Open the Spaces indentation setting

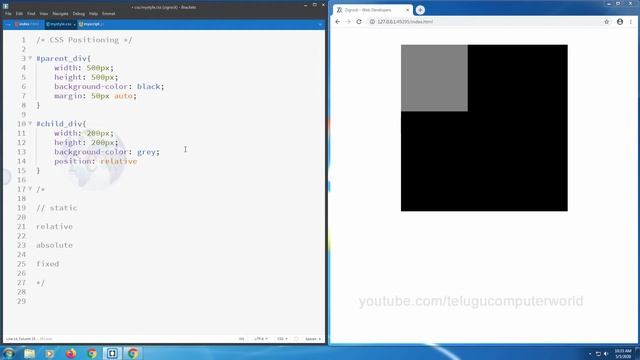(x=313, y=339)
